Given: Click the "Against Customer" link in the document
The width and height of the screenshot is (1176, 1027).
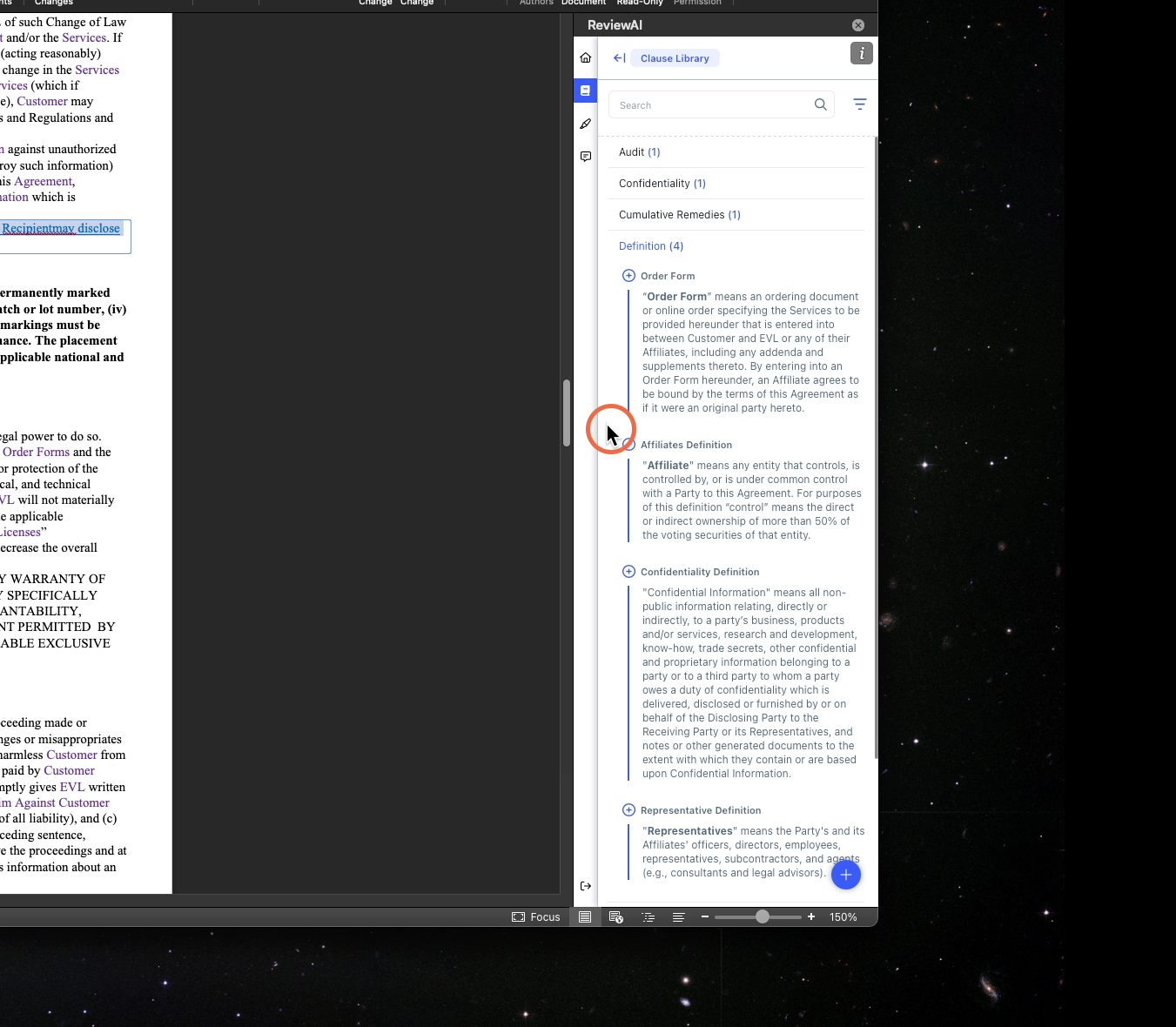Looking at the screenshot, I should (62, 803).
